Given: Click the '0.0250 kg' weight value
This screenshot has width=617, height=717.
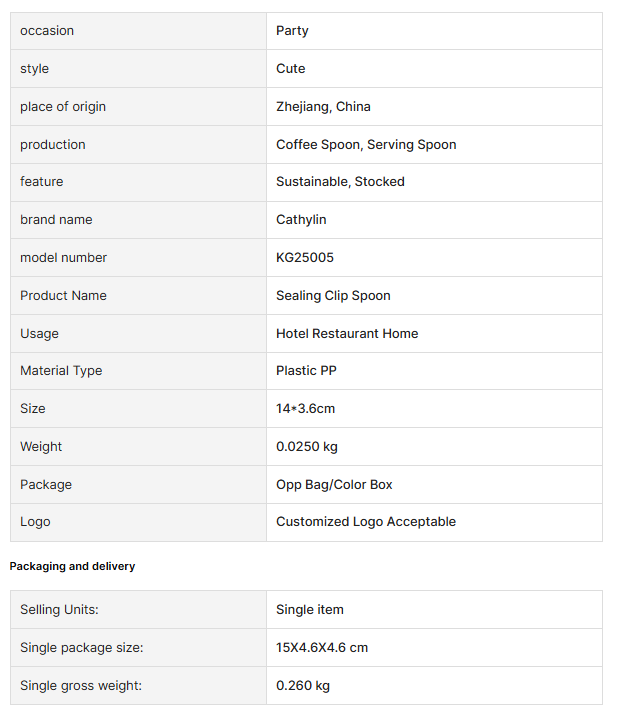Looking at the screenshot, I should (309, 447).
